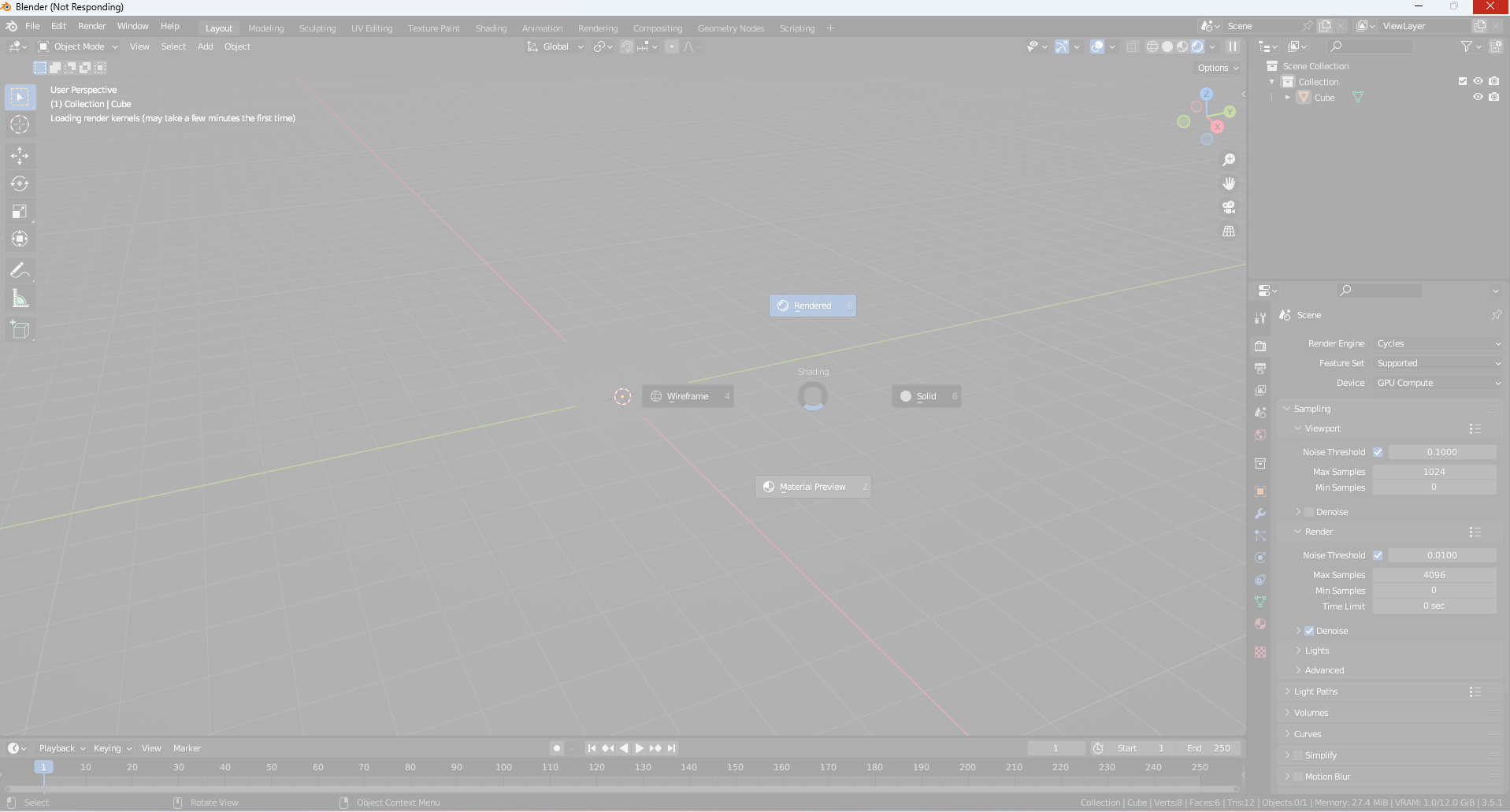Screen dimensions: 1510x812
Task: Play animation forward
Action: click(x=640, y=748)
